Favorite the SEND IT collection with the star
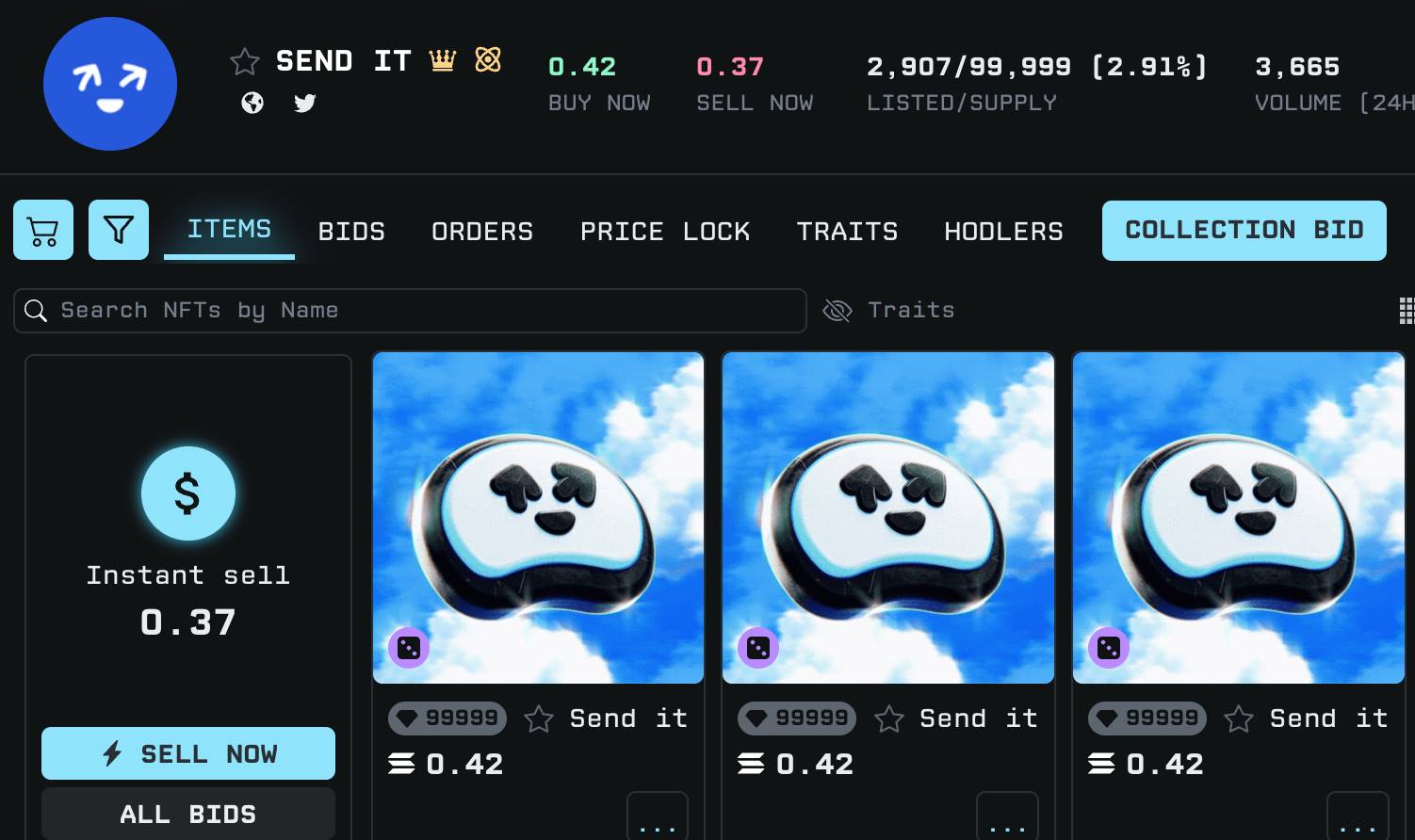 tap(244, 60)
